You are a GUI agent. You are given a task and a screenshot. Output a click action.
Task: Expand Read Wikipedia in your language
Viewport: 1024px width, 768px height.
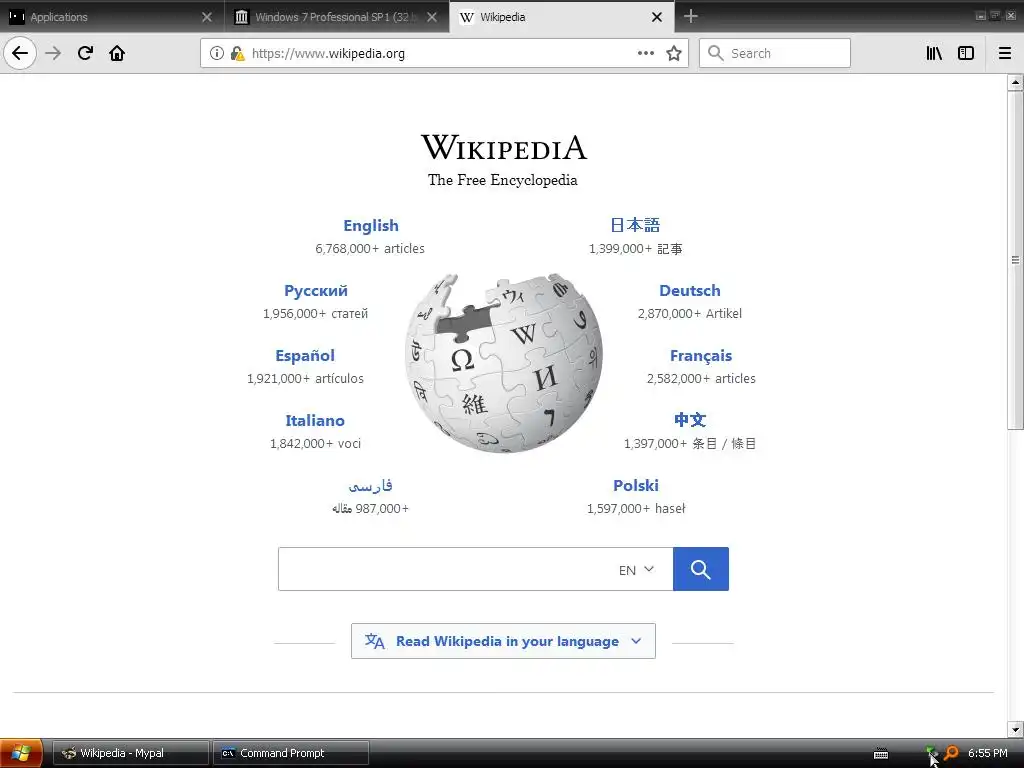pos(504,641)
